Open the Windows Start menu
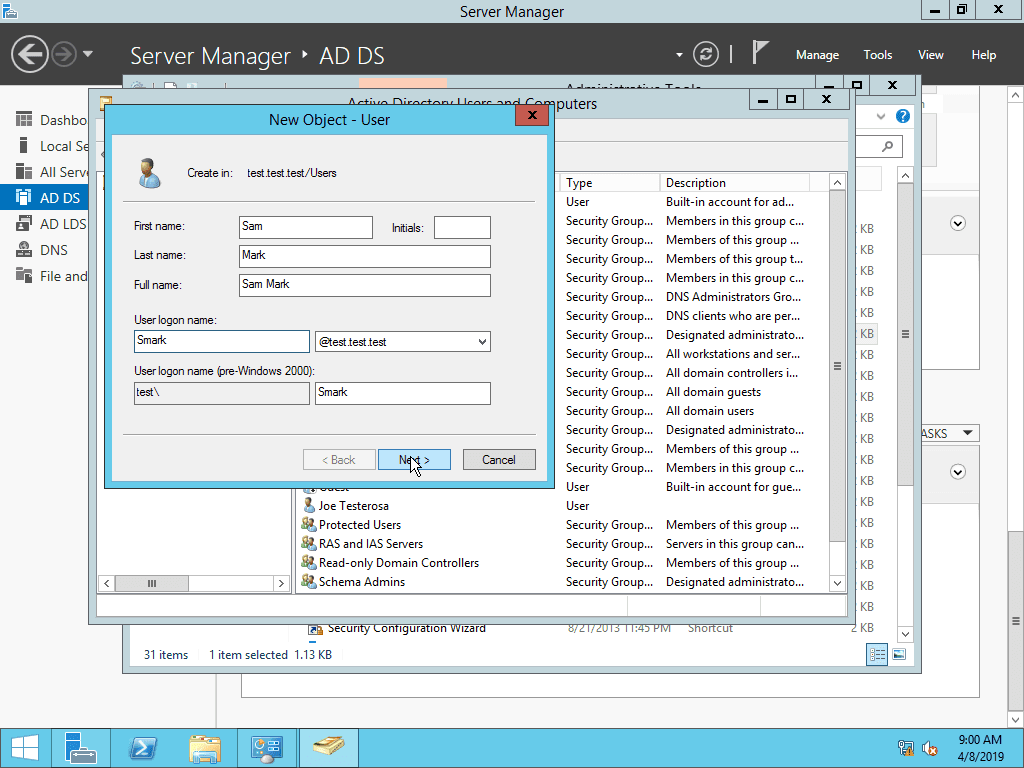 25,748
